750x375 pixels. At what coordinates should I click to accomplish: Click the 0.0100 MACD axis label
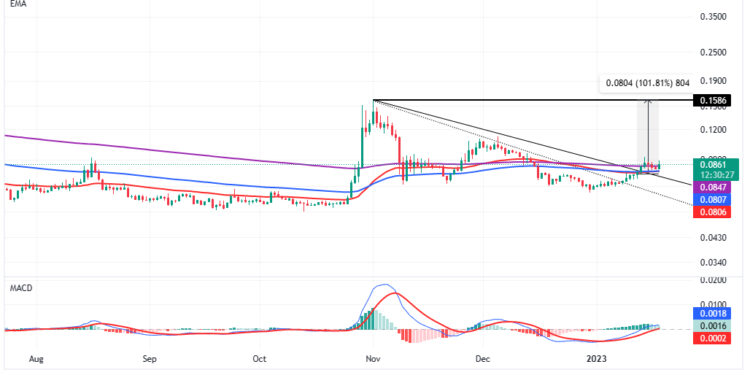point(713,304)
